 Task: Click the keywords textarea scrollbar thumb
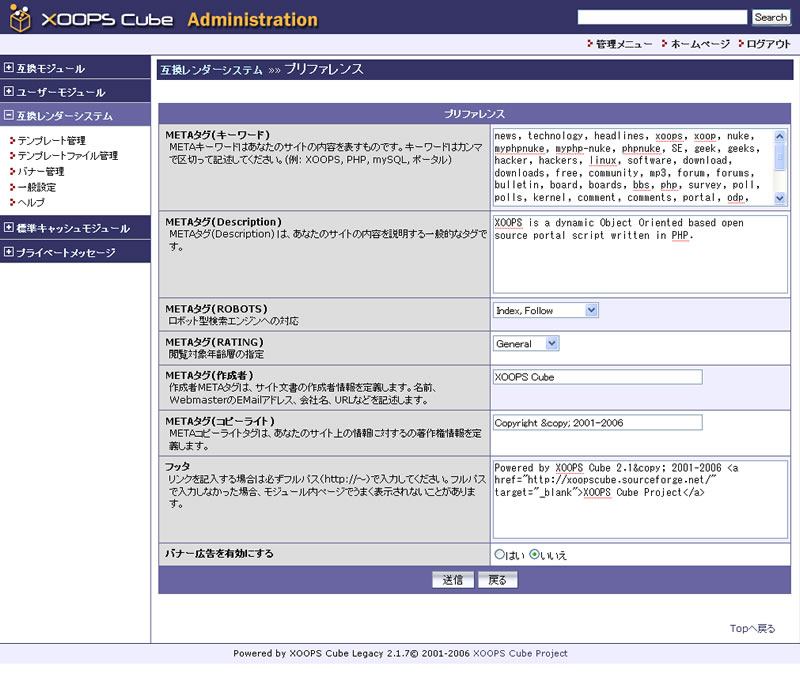(779, 156)
